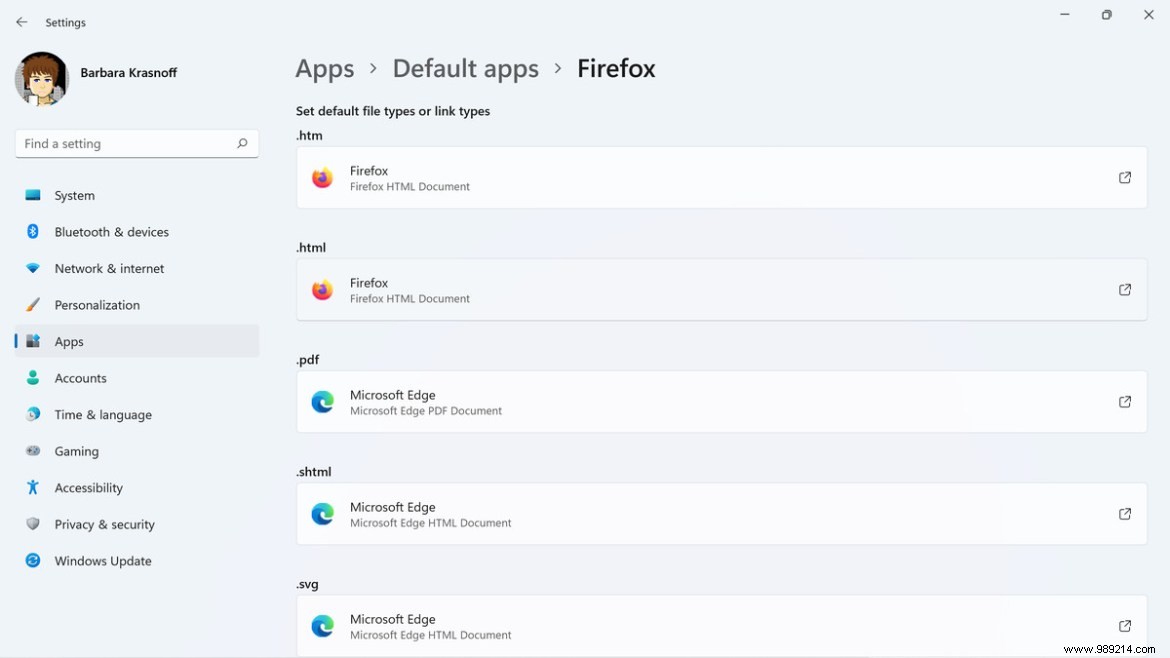Navigate back using the back arrow
The height and width of the screenshot is (658, 1170).
(21, 21)
